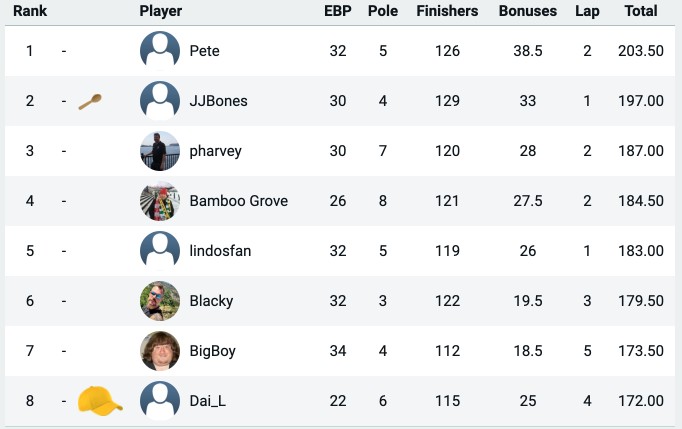Viewport: 682px width, 429px height.
Task: Open Pete's default avatar icon
Action: click(x=160, y=51)
